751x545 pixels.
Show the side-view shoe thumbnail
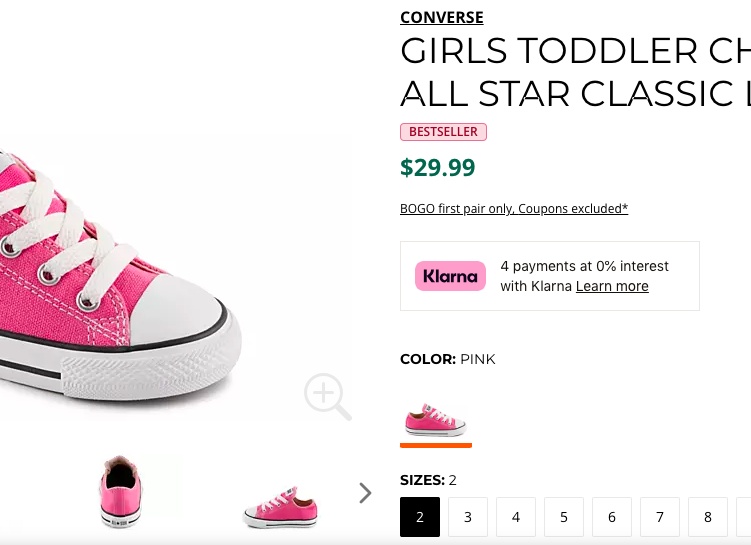281,507
